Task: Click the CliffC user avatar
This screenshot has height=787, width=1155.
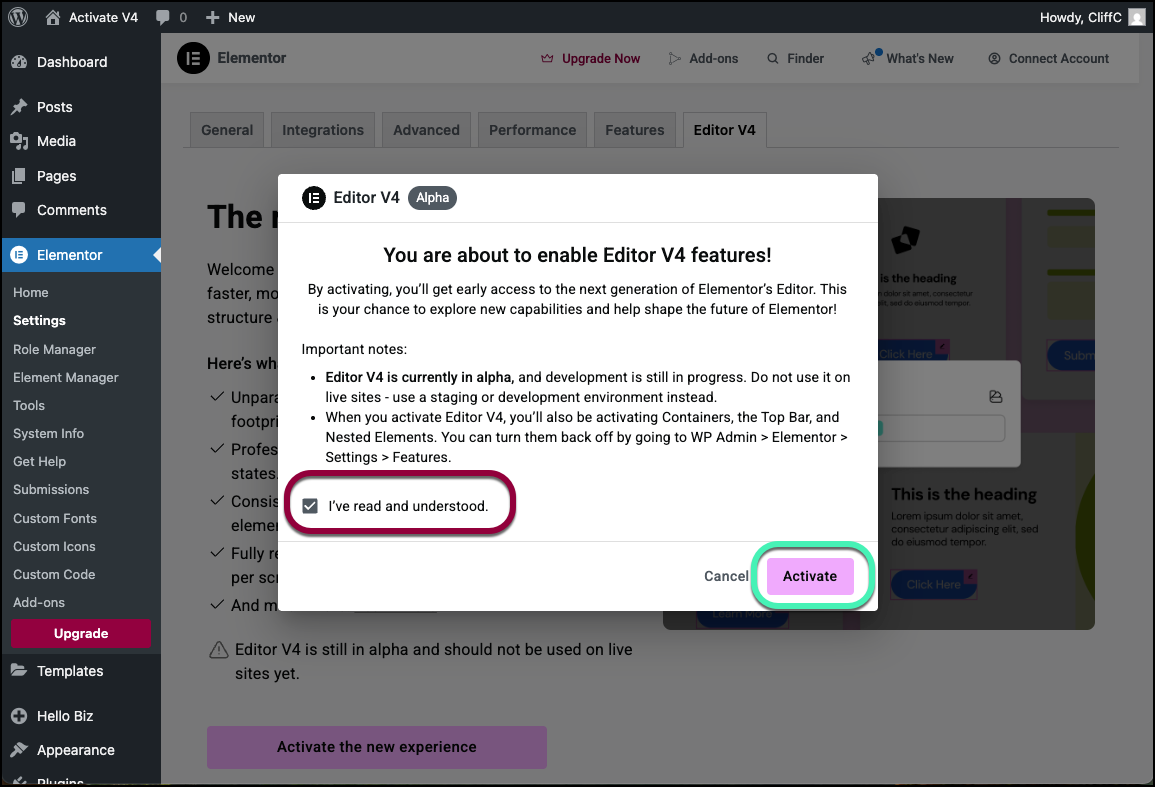Action: coord(1136,17)
